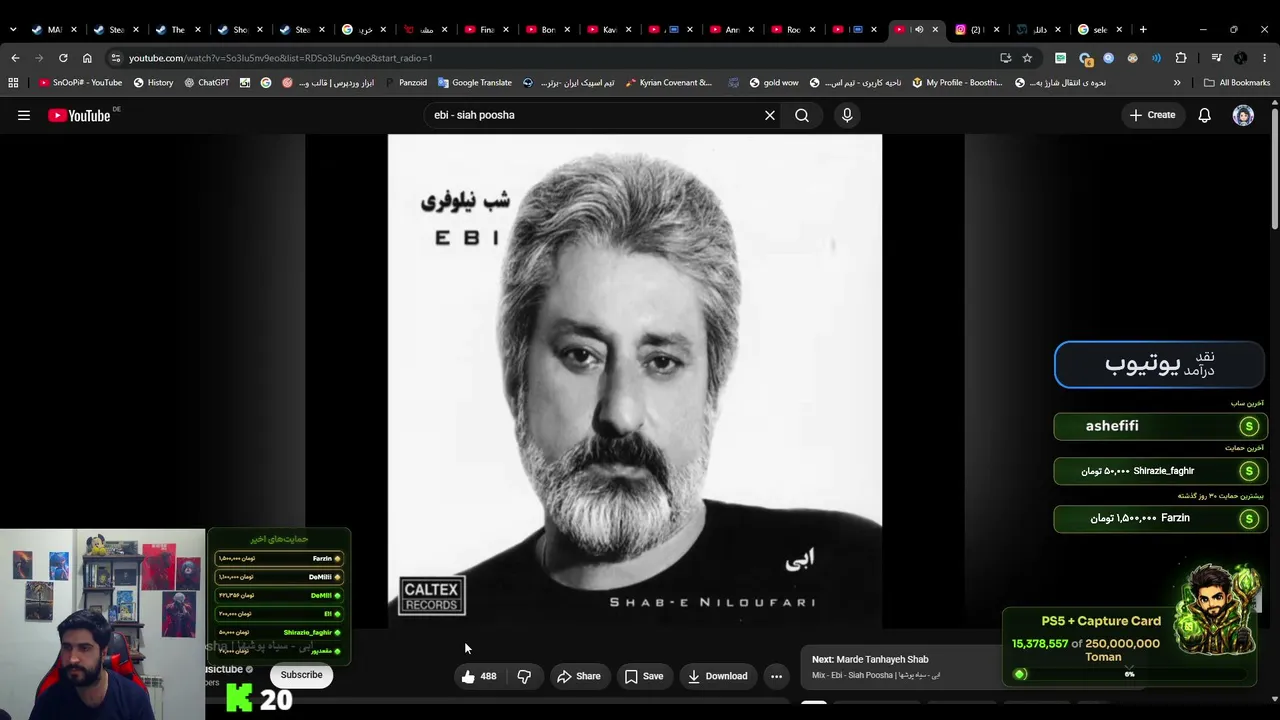1280x720 pixels.
Task: Reload the page
Action: pyautogui.click(x=63, y=58)
